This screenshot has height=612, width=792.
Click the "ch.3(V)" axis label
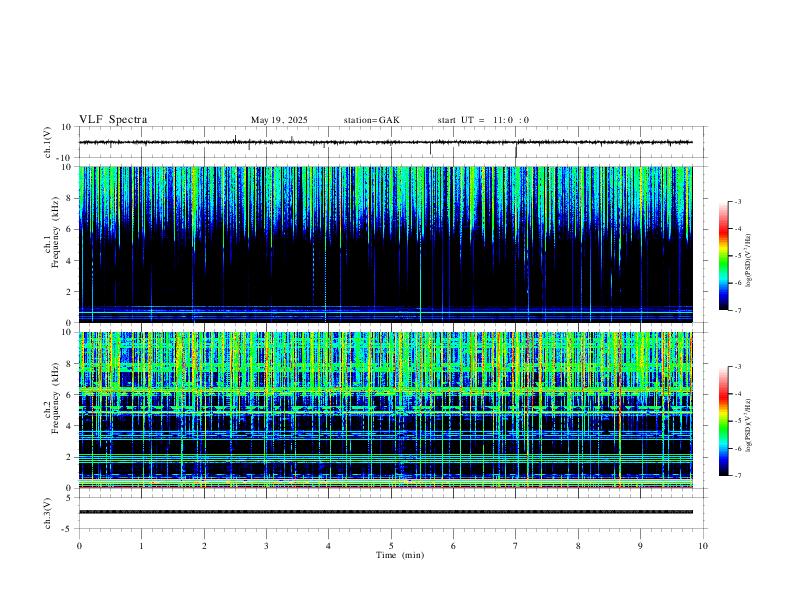(x=48, y=513)
